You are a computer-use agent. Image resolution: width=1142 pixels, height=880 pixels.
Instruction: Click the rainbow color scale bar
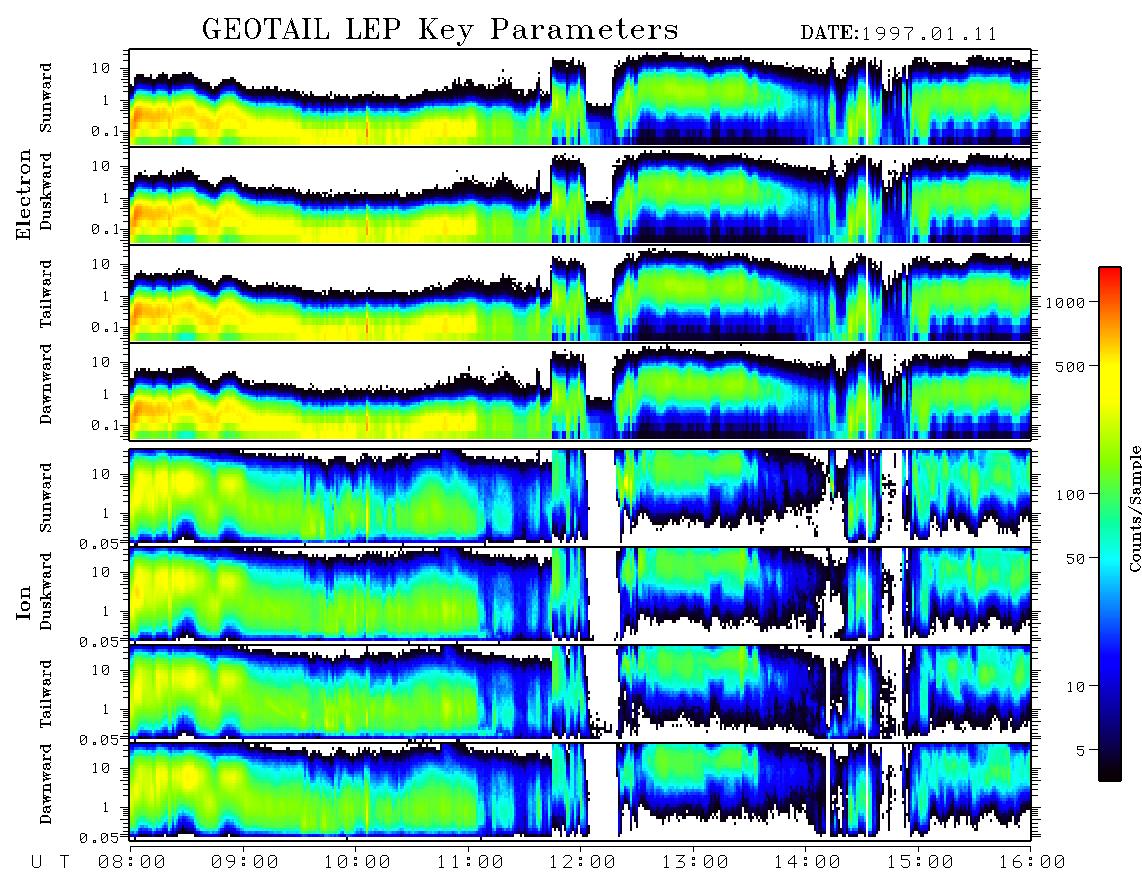[x=1110, y=524]
